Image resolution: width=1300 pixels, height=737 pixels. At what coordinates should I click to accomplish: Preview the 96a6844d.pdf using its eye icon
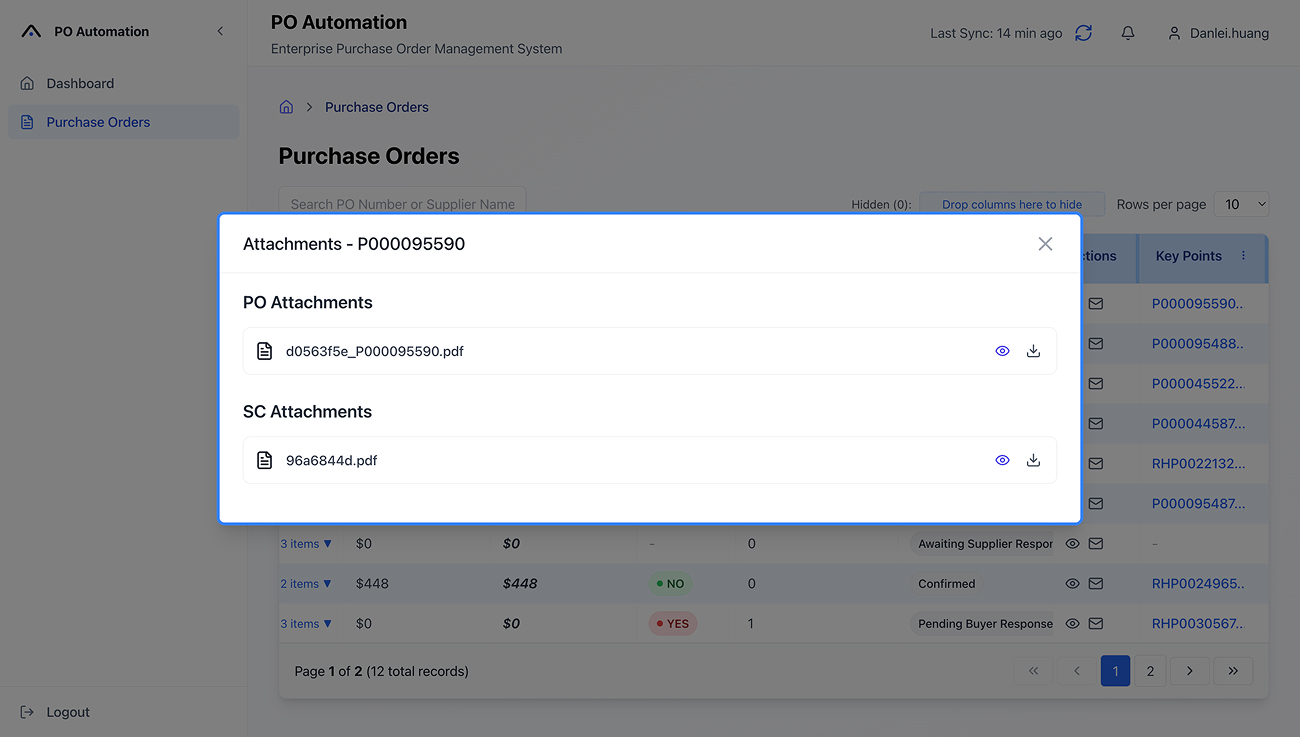1002,460
